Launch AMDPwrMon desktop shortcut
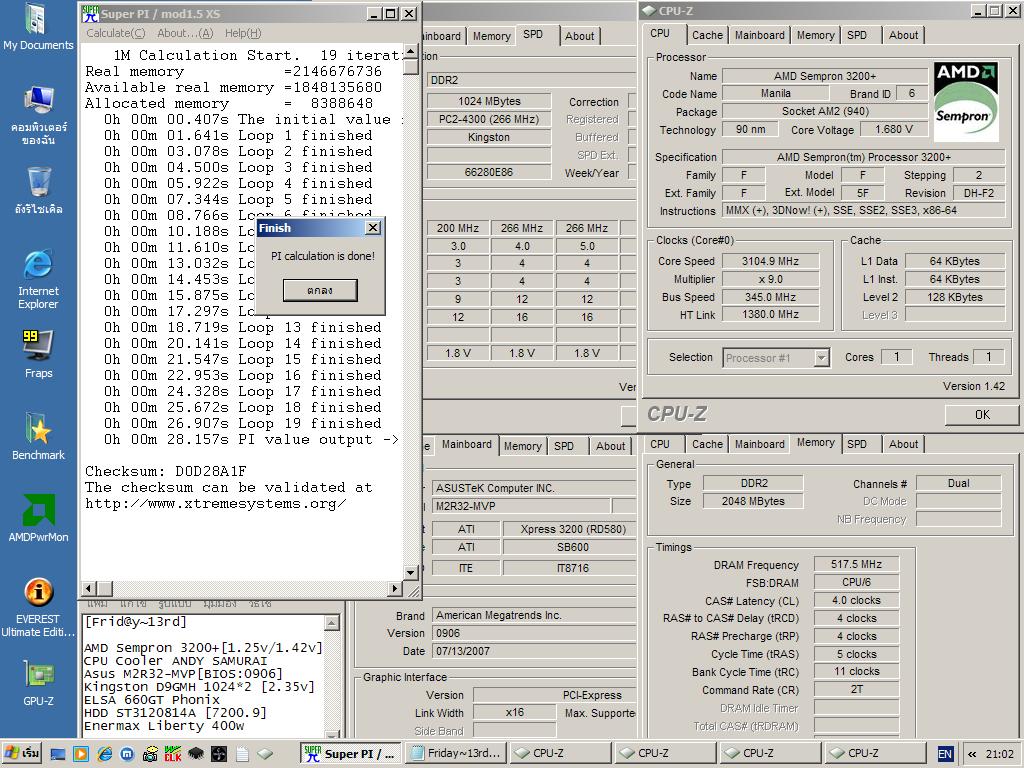This screenshot has width=1024, height=768. pos(38,519)
